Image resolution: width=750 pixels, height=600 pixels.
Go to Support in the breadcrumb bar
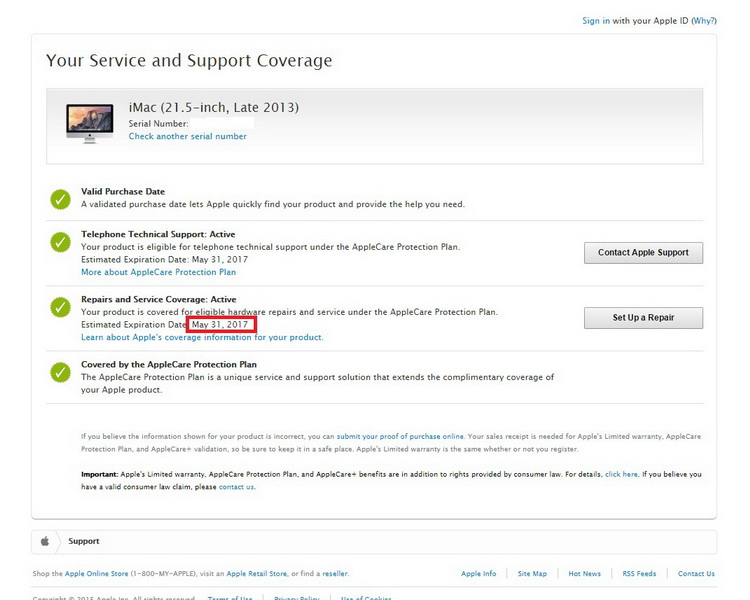(84, 541)
